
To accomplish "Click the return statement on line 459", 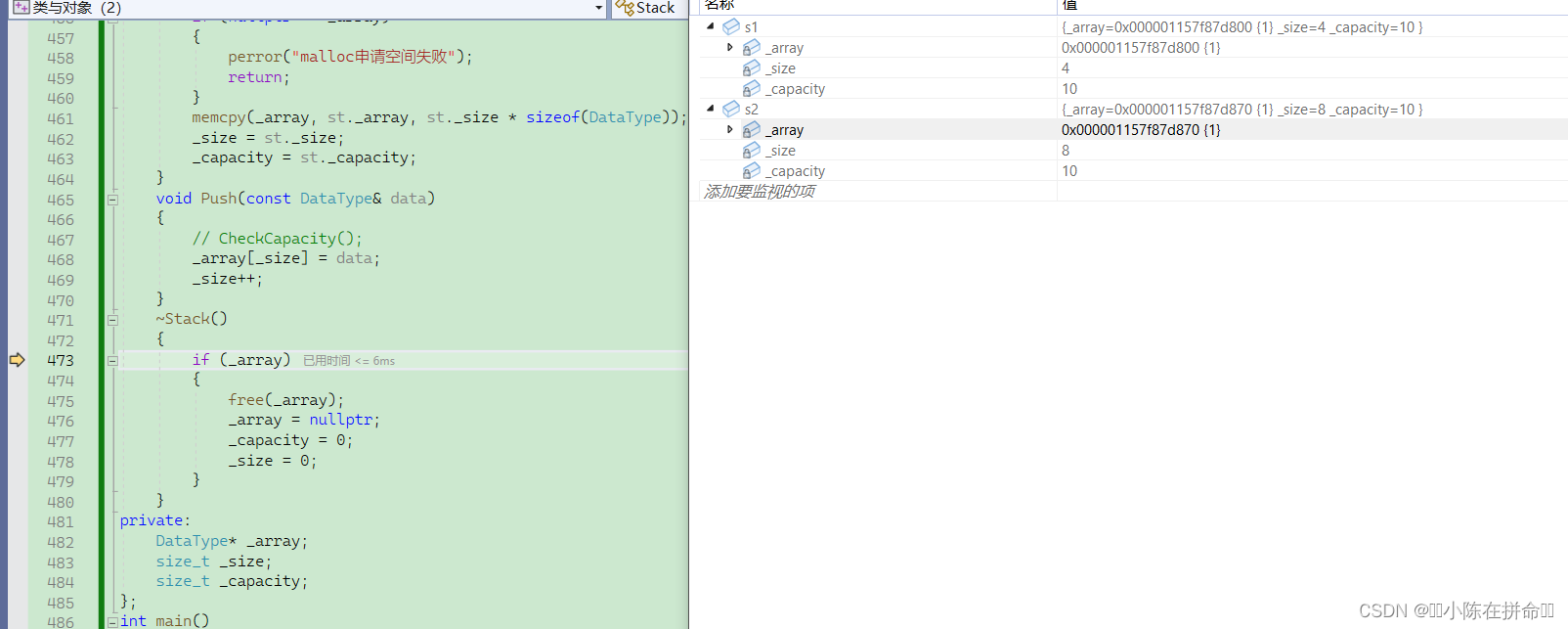I will [259, 77].
